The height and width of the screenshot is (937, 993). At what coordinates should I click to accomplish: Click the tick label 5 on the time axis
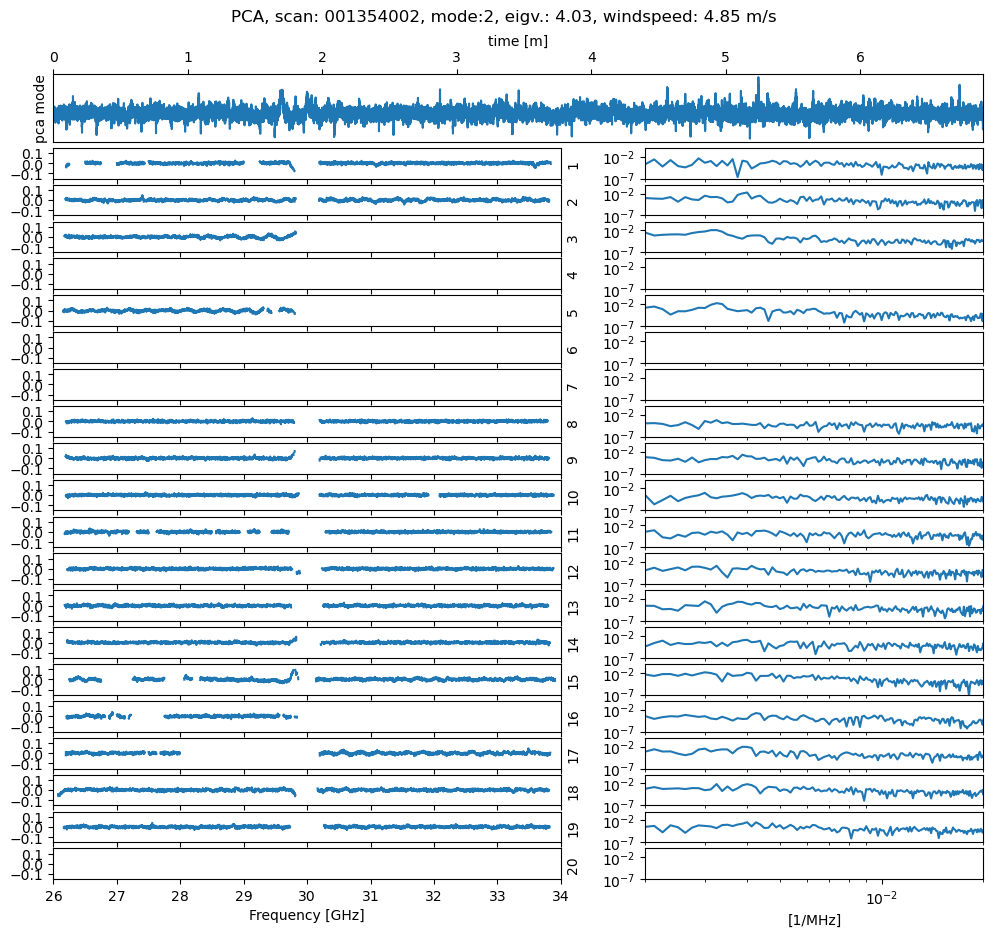coord(725,58)
